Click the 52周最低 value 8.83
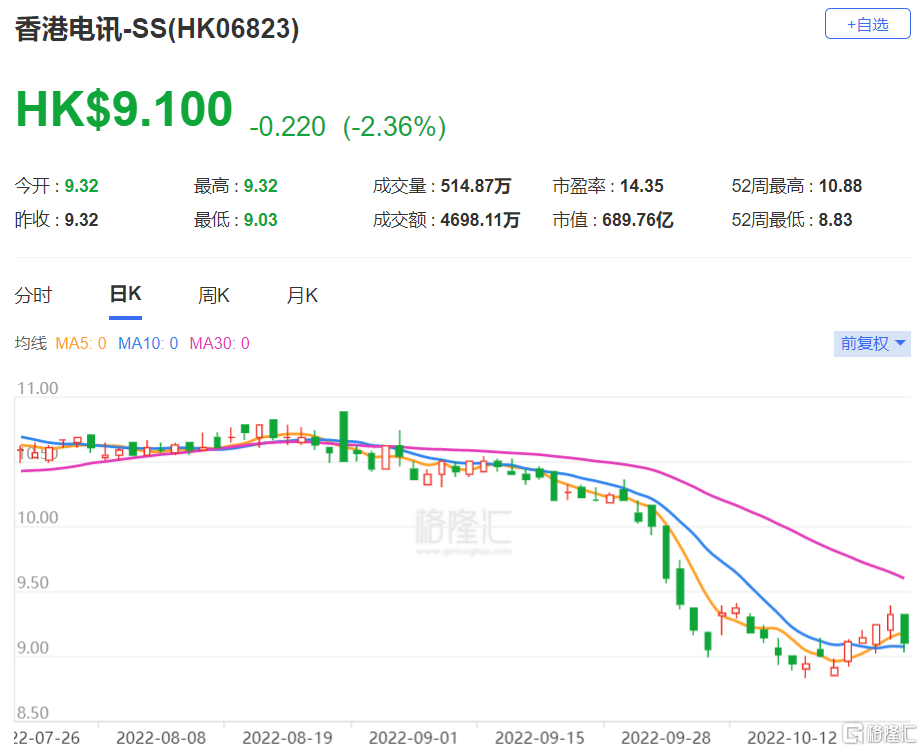This screenshot has width=924, height=751. (835, 220)
